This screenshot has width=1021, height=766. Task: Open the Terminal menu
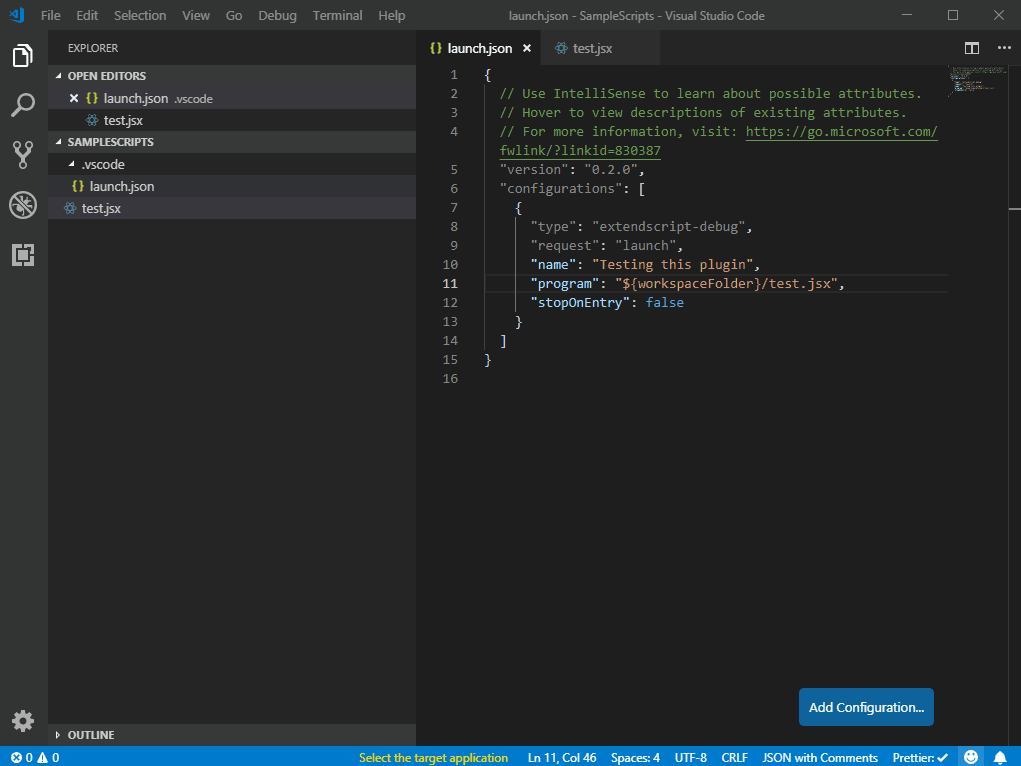(337, 16)
